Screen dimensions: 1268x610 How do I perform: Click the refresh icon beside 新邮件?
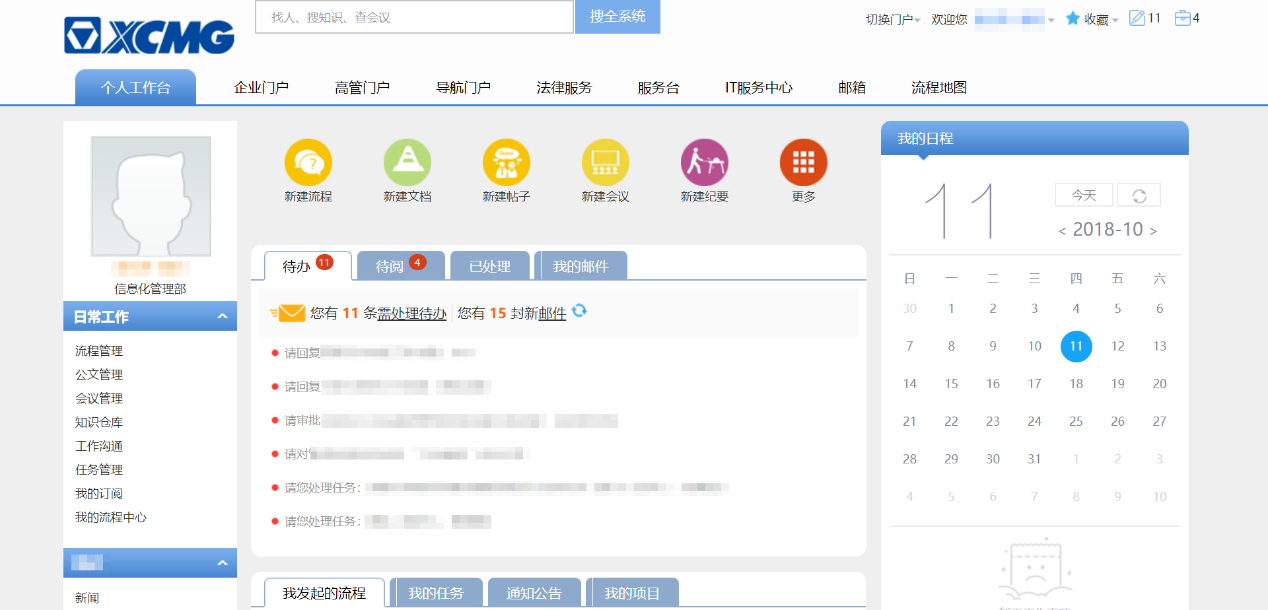tap(579, 312)
